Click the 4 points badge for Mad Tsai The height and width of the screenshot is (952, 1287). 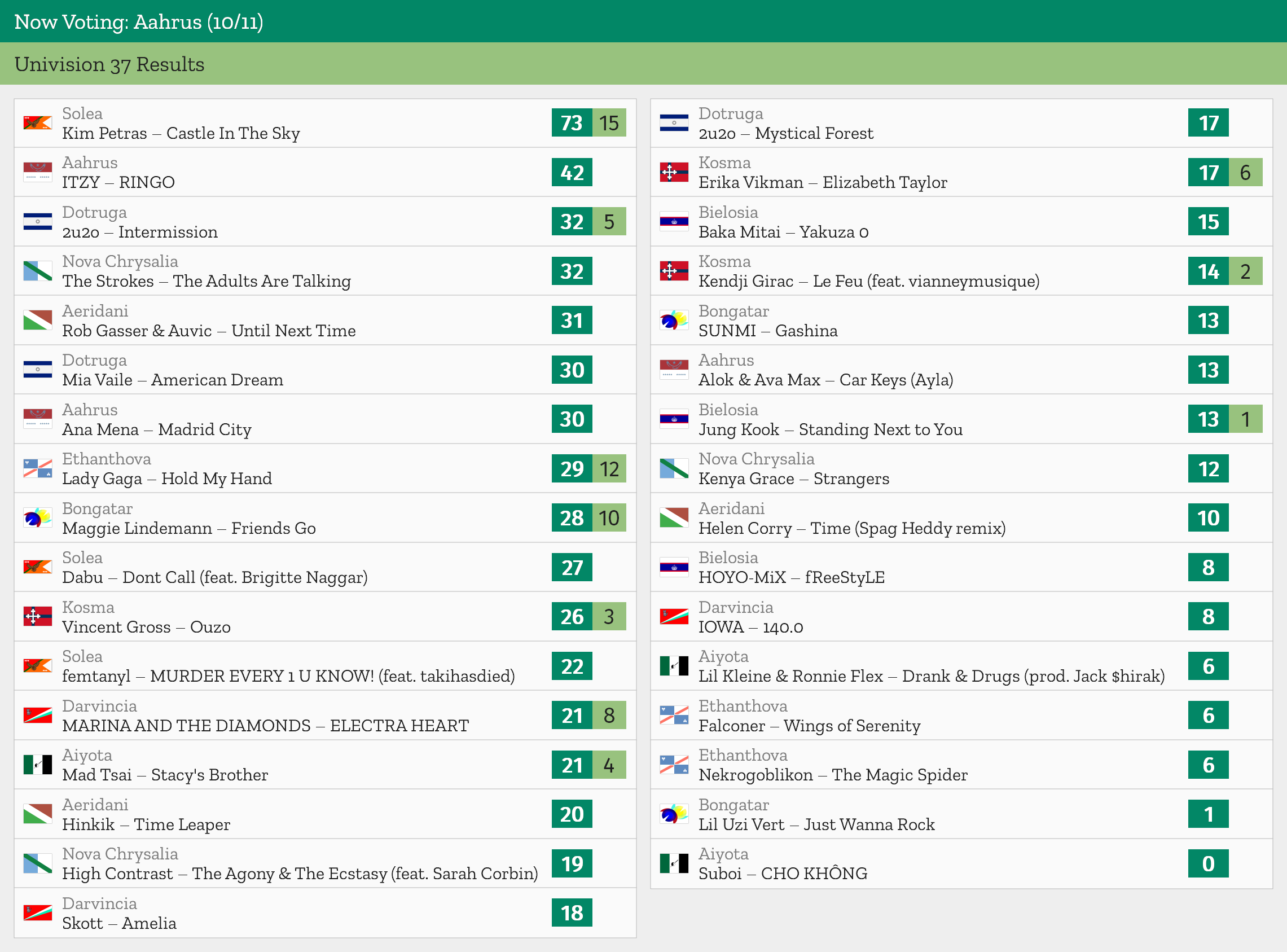click(x=609, y=765)
